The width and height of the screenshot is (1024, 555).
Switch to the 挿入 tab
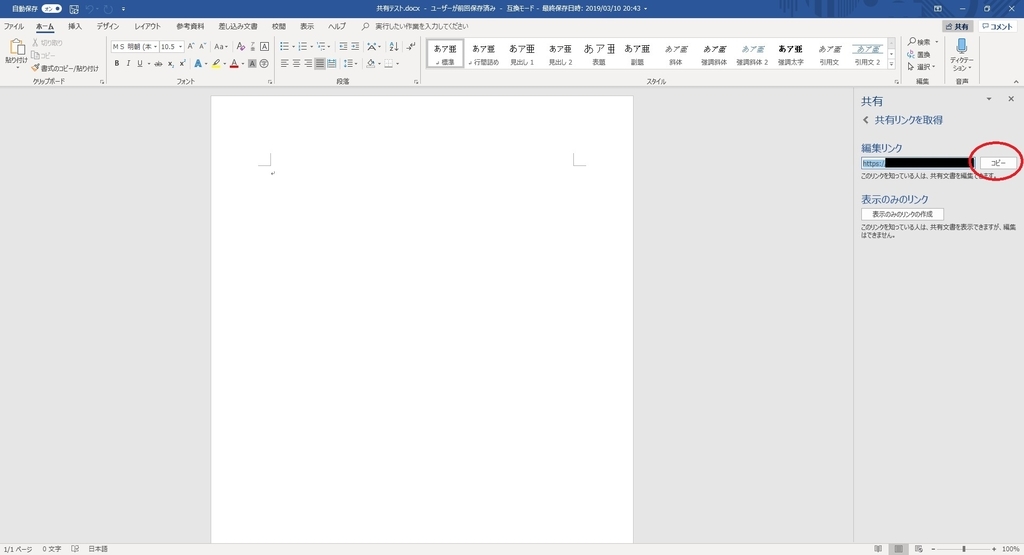tap(75, 26)
